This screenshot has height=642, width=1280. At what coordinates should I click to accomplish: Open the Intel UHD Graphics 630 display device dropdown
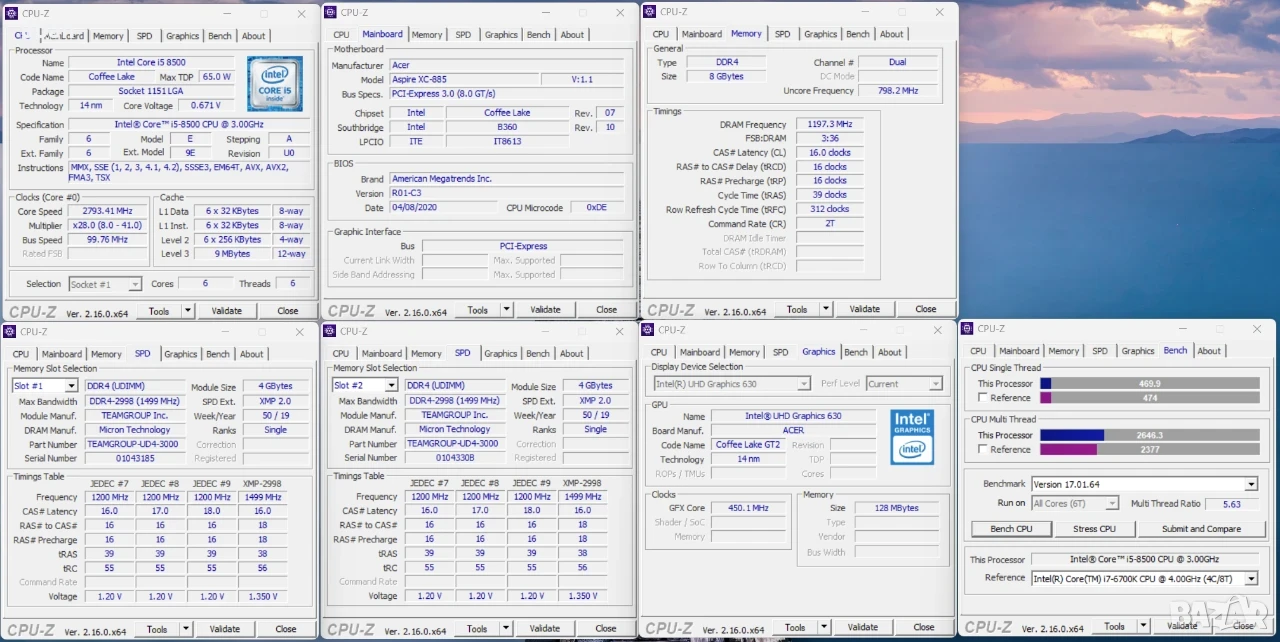pyautogui.click(x=804, y=384)
